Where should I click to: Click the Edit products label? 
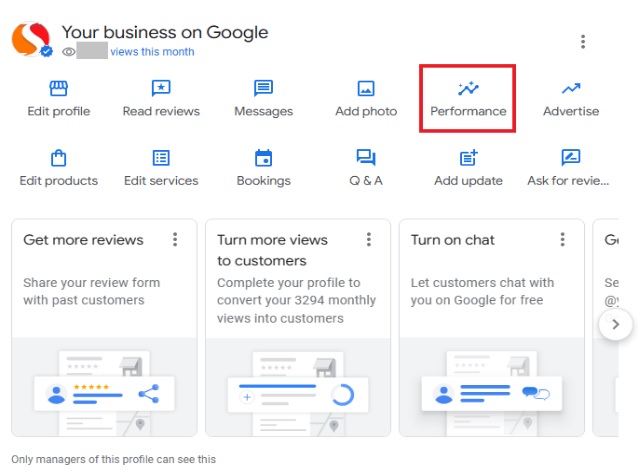(59, 181)
